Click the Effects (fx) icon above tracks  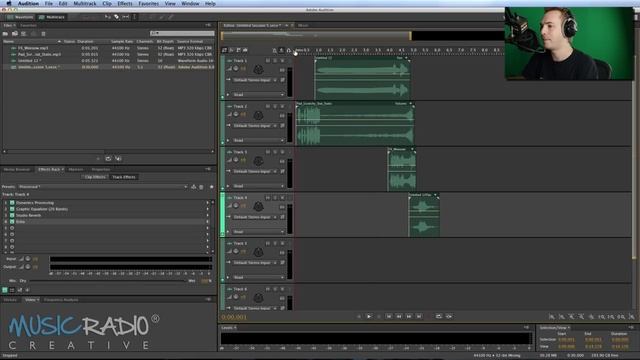pos(231,50)
